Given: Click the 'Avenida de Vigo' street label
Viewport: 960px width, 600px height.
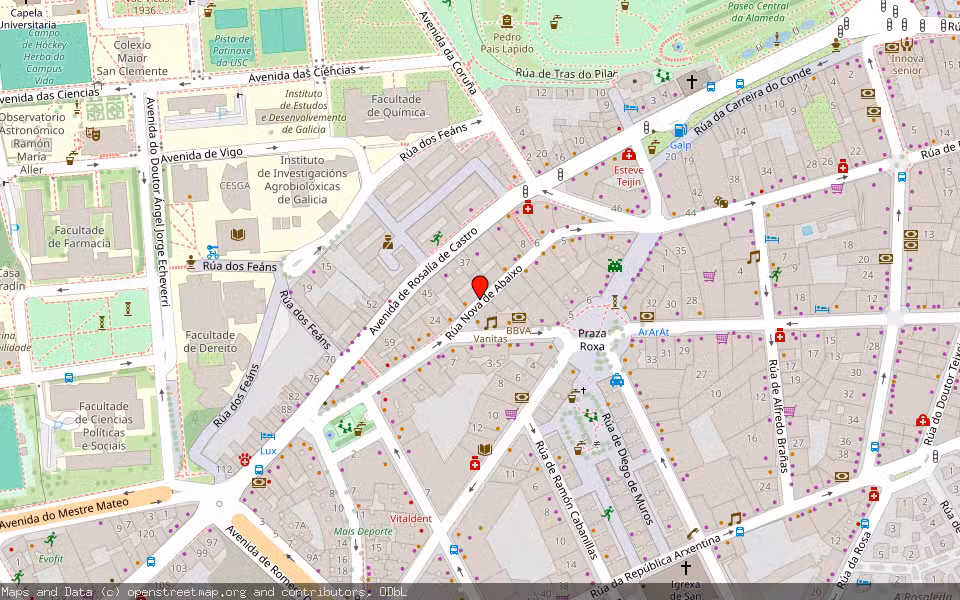Looking at the screenshot, I should (x=202, y=154).
